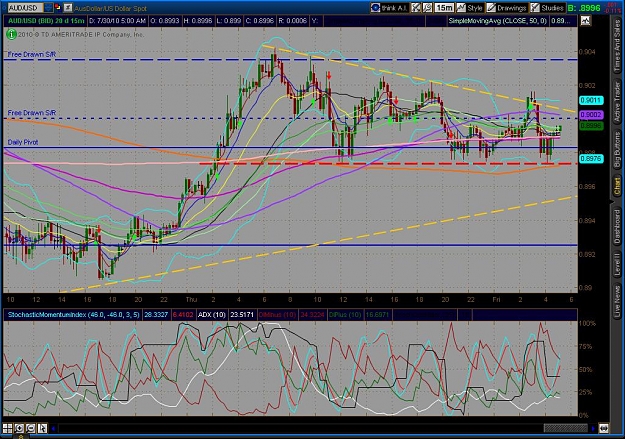Click the symbol actions icon beside AusDollar title
This screenshot has height=439, width=625.
68,7
